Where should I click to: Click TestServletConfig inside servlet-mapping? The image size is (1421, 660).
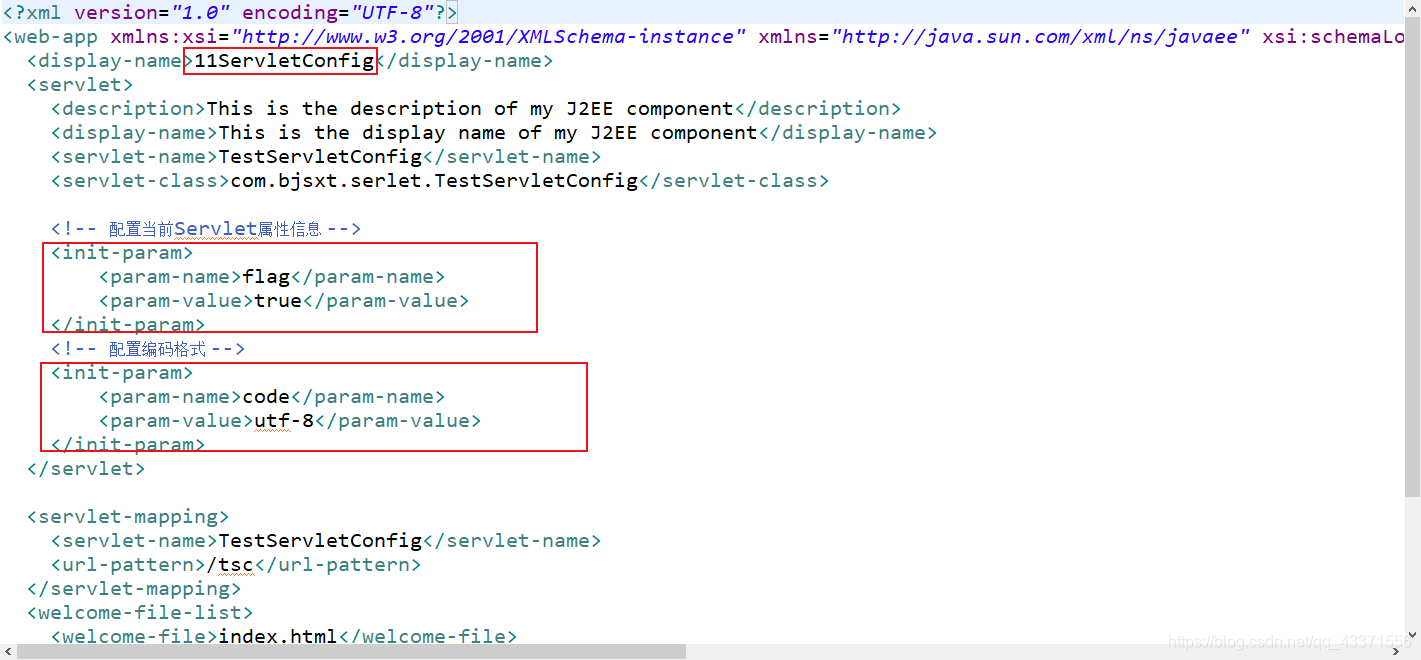[320, 541]
